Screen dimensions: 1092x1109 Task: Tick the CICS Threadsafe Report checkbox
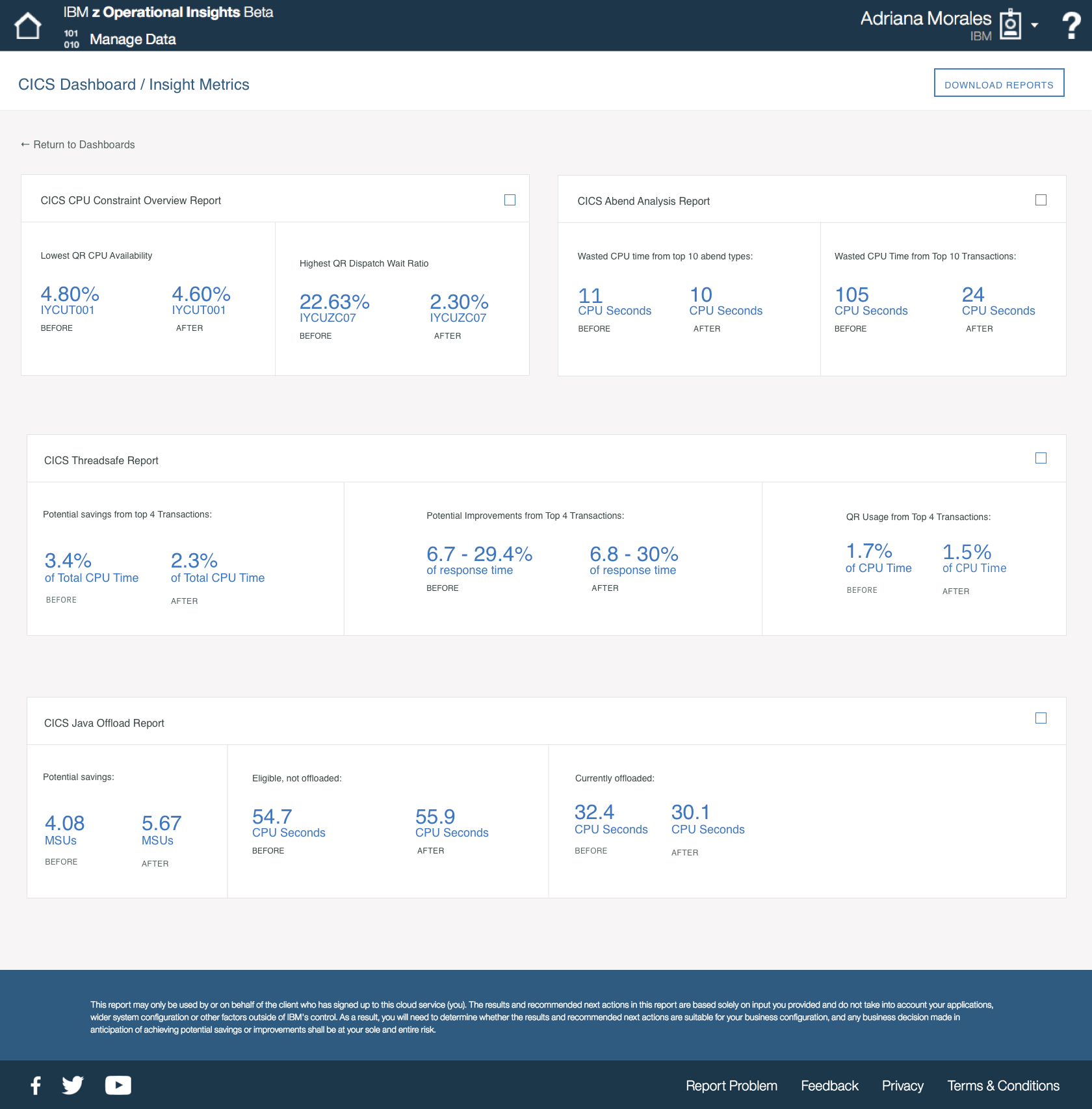click(x=1041, y=458)
